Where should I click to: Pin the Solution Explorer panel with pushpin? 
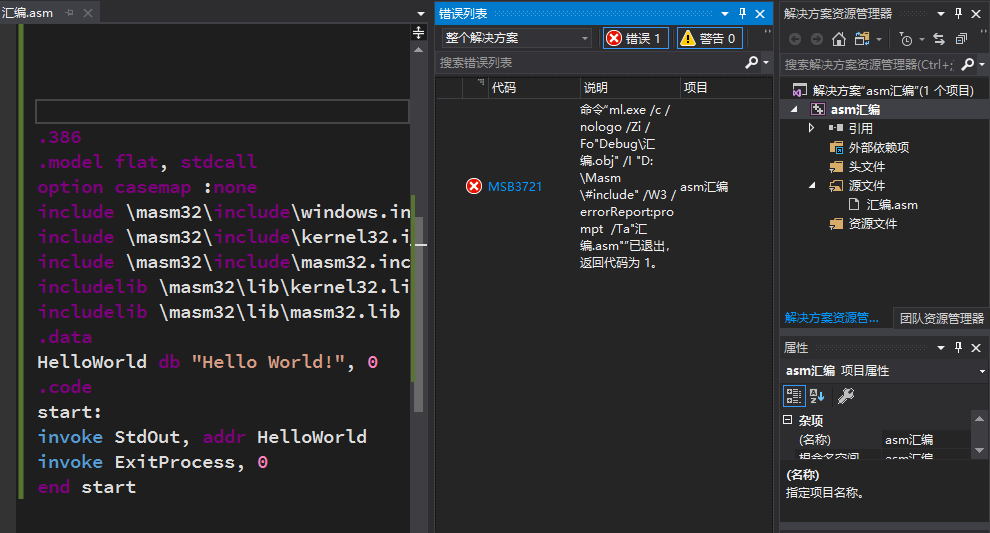[958, 13]
